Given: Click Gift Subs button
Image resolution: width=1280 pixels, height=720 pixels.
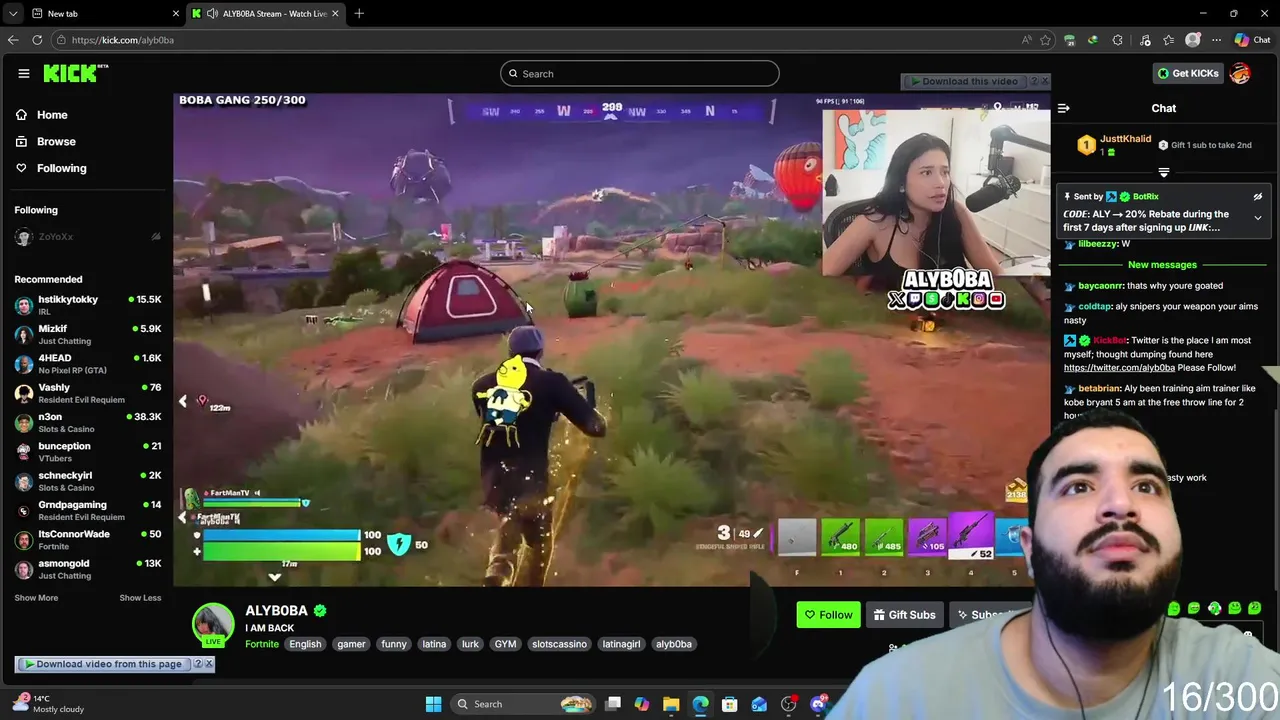Looking at the screenshot, I should 904,615.
